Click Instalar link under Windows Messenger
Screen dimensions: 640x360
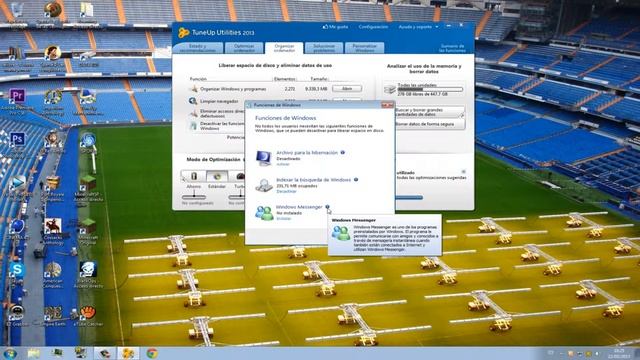pyautogui.click(x=284, y=218)
